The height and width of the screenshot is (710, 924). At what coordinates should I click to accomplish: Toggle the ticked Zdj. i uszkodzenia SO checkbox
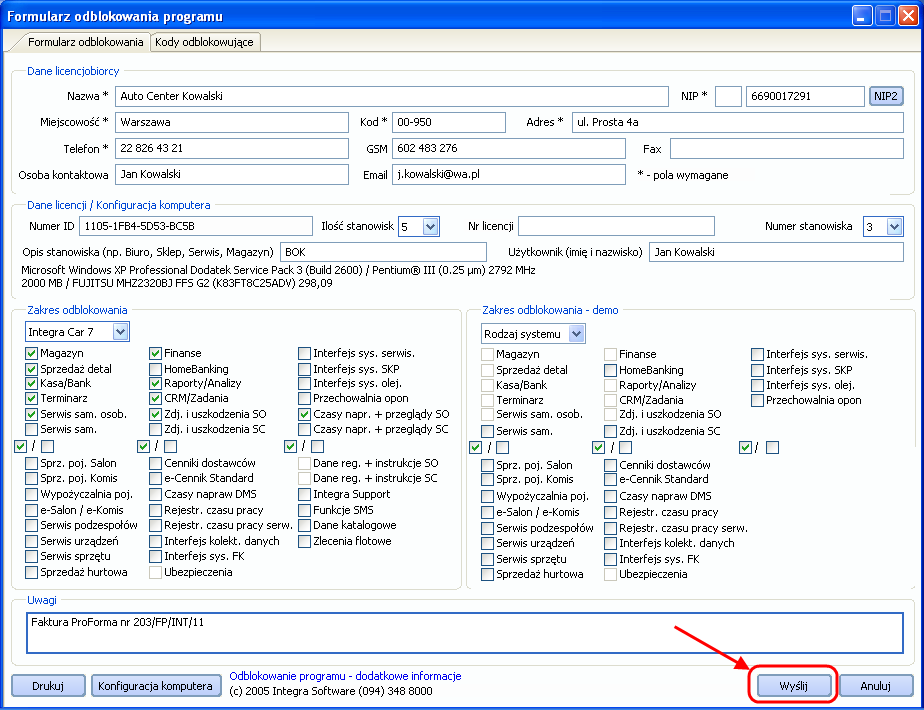point(156,414)
